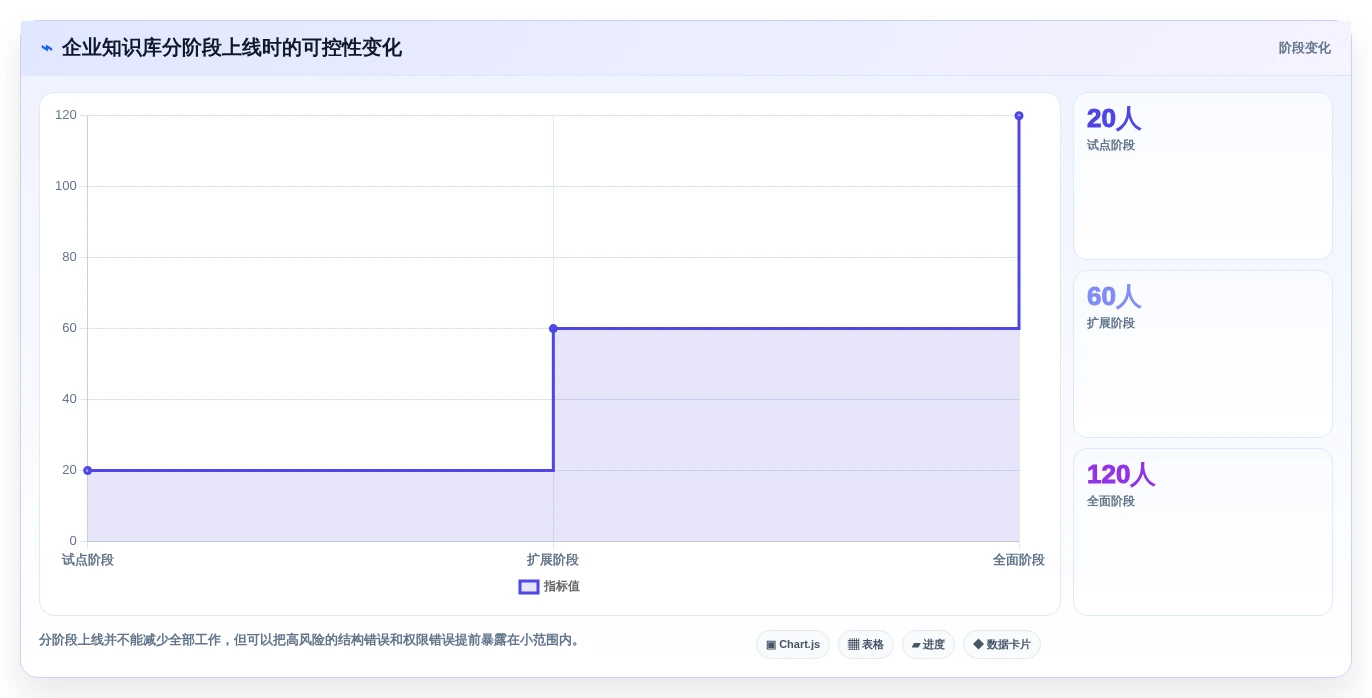Select the 数据卡片 tag chip
This screenshot has width=1372, height=698.
point(1002,645)
